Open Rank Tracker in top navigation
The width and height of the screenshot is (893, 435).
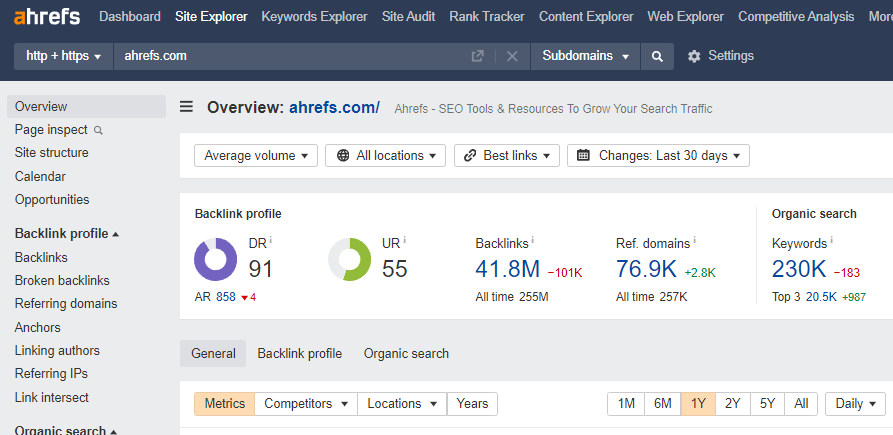[x=487, y=17]
